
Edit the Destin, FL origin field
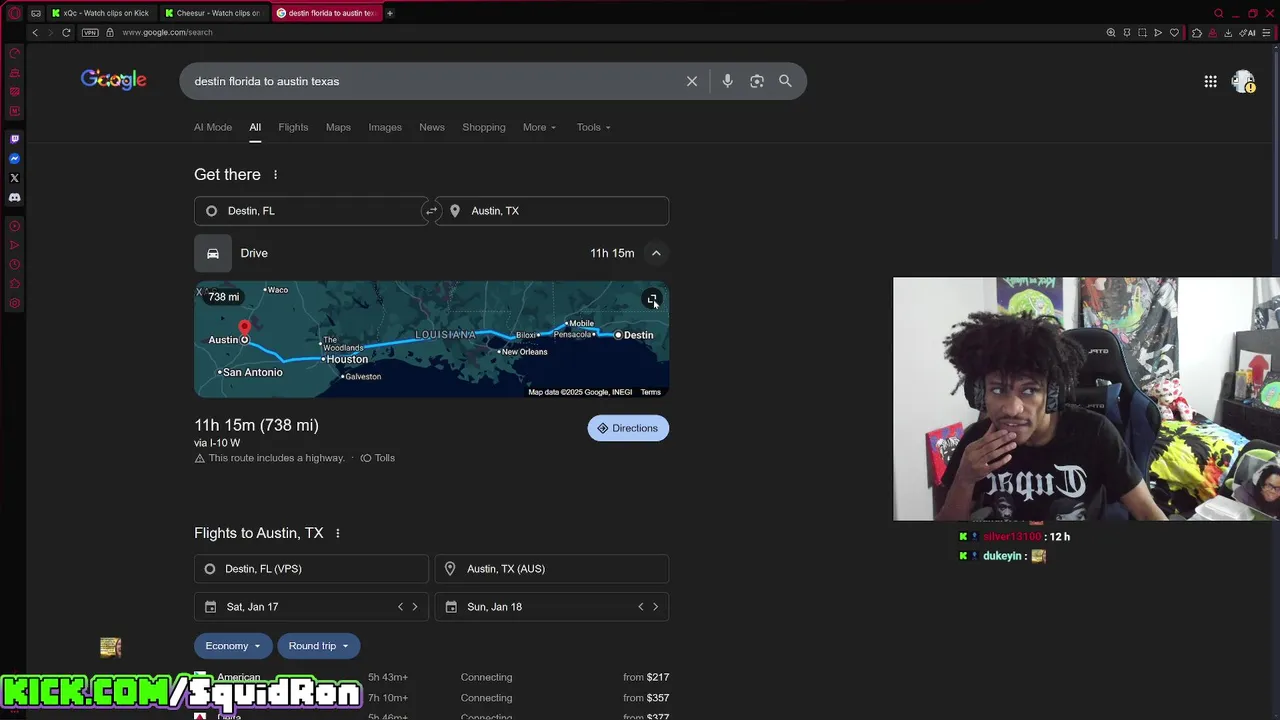(x=311, y=211)
